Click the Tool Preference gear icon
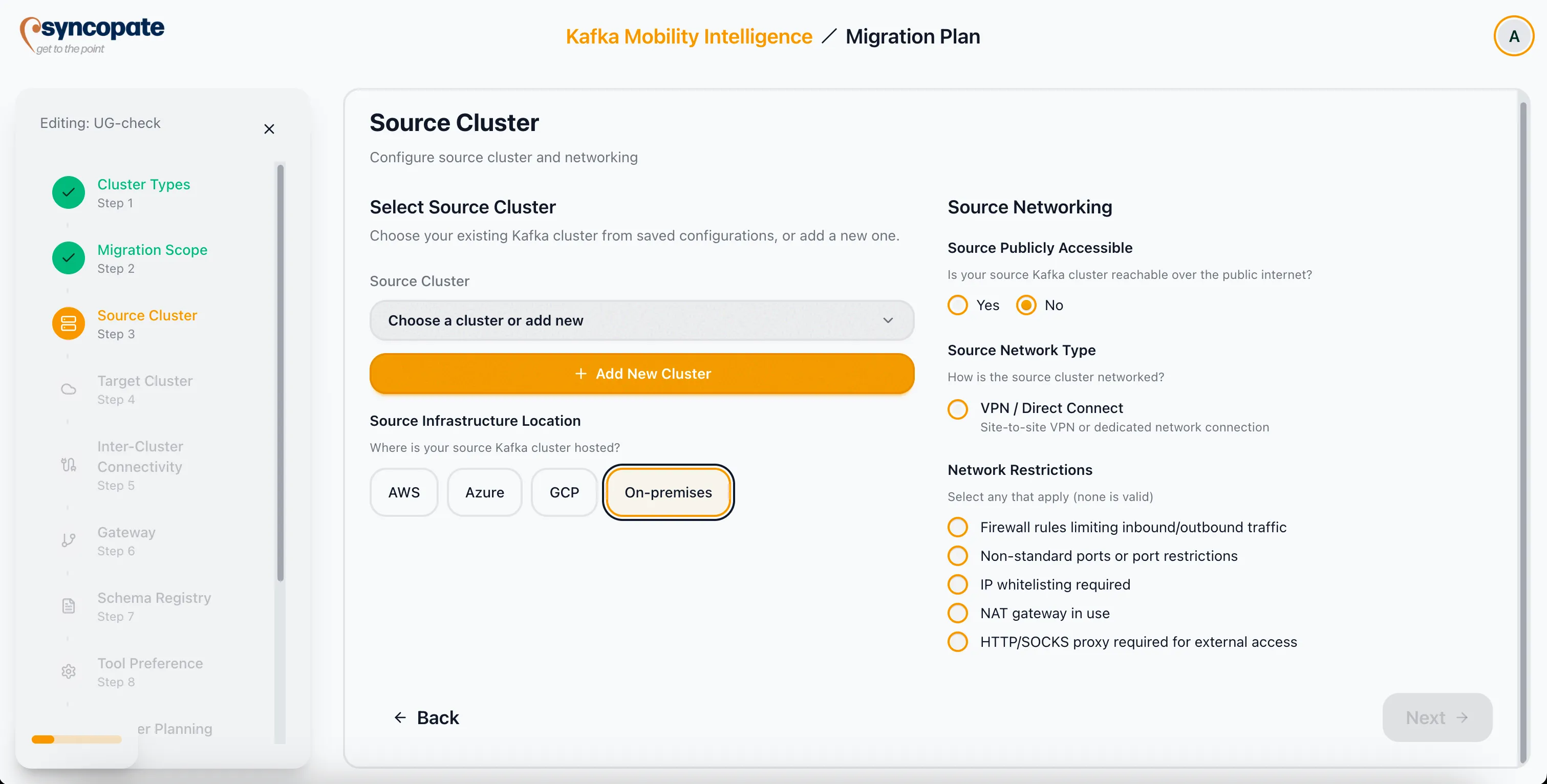1547x784 pixels. (x=68, y=671)
